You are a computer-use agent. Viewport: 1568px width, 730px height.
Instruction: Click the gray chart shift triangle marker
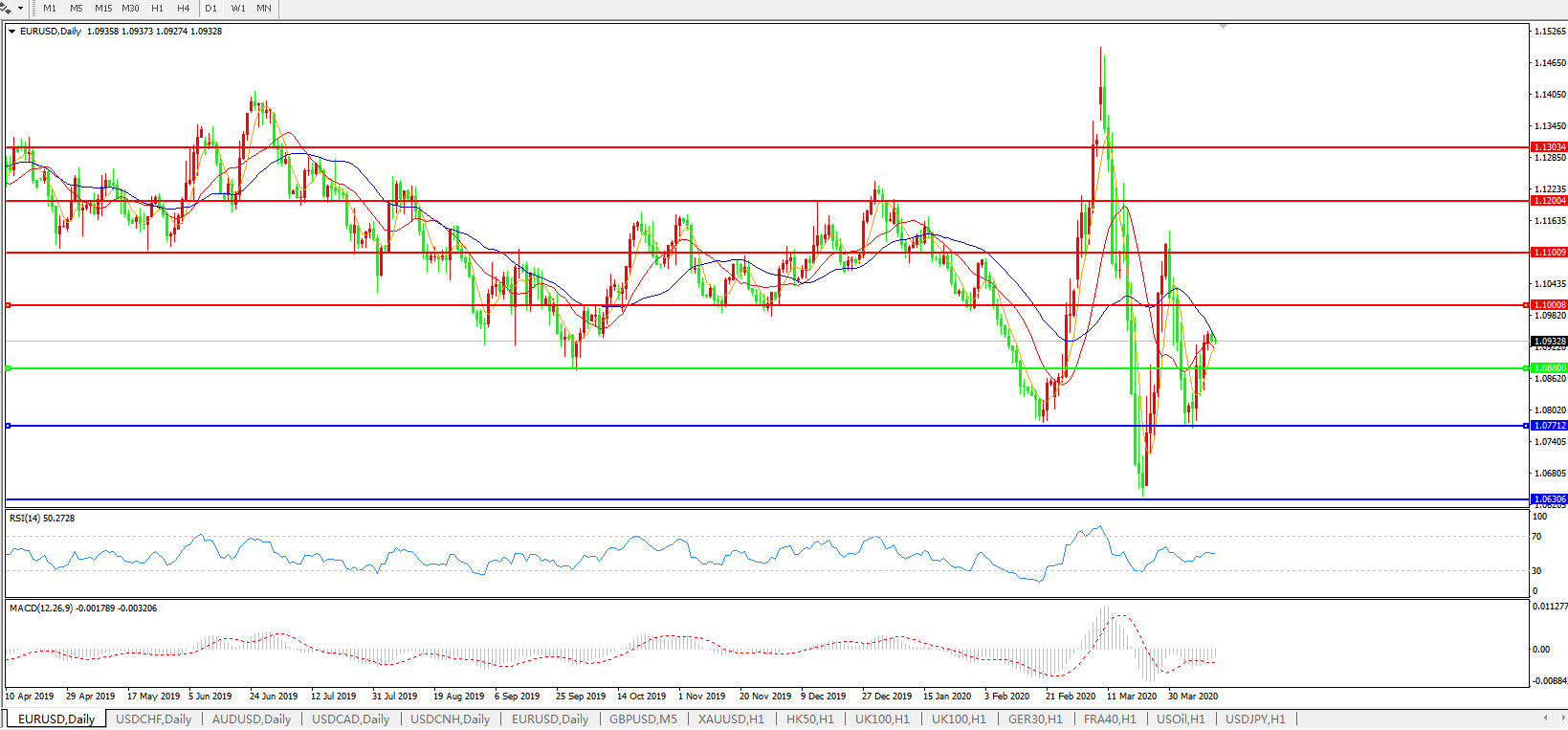(x=1223, y=27)
